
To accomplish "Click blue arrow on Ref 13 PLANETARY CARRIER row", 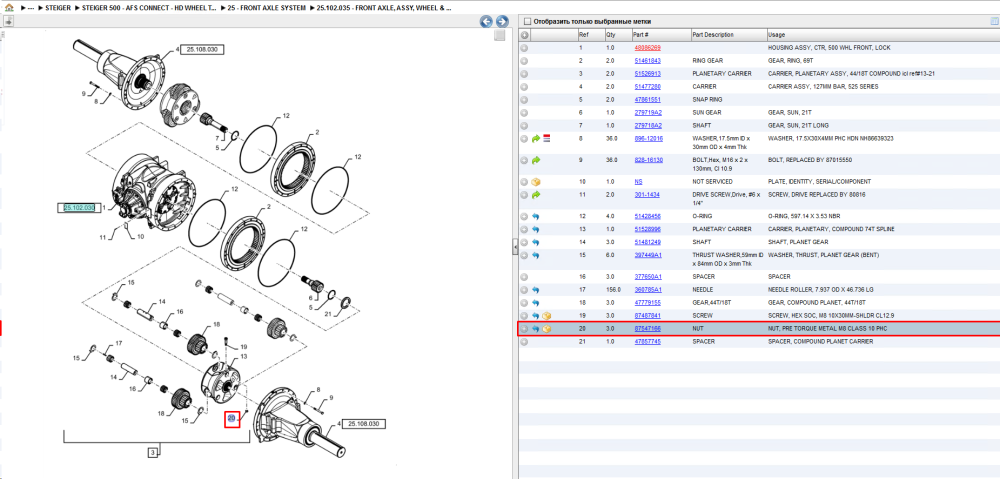I will click(x=536, y=230).
